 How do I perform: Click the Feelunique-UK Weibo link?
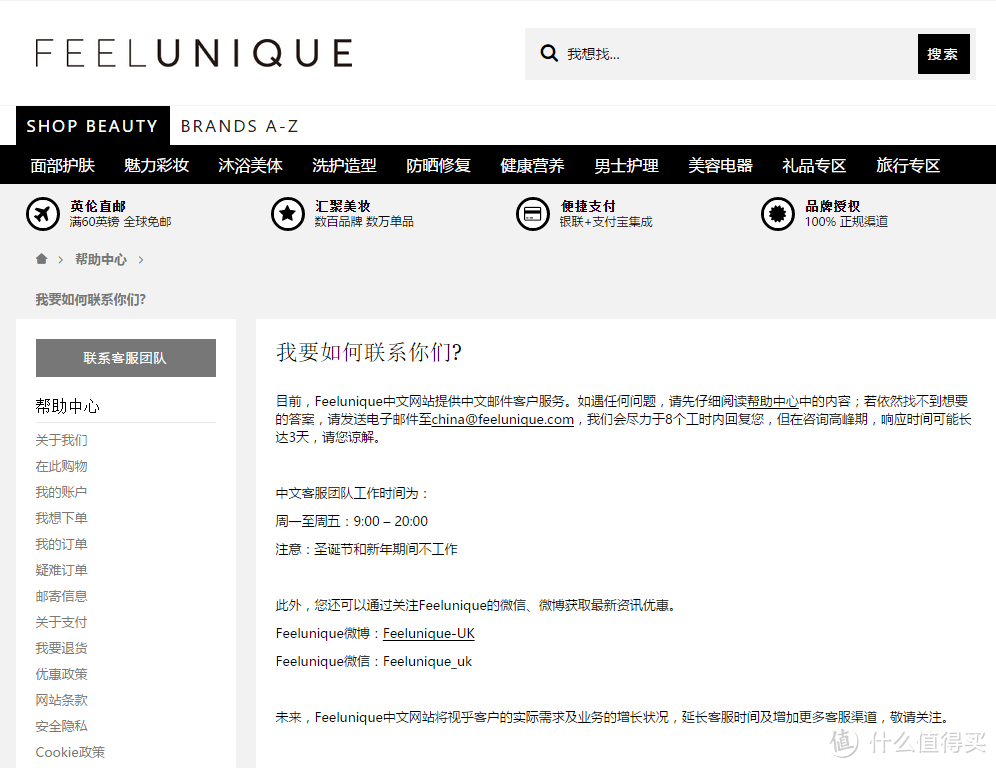point(429,633)
